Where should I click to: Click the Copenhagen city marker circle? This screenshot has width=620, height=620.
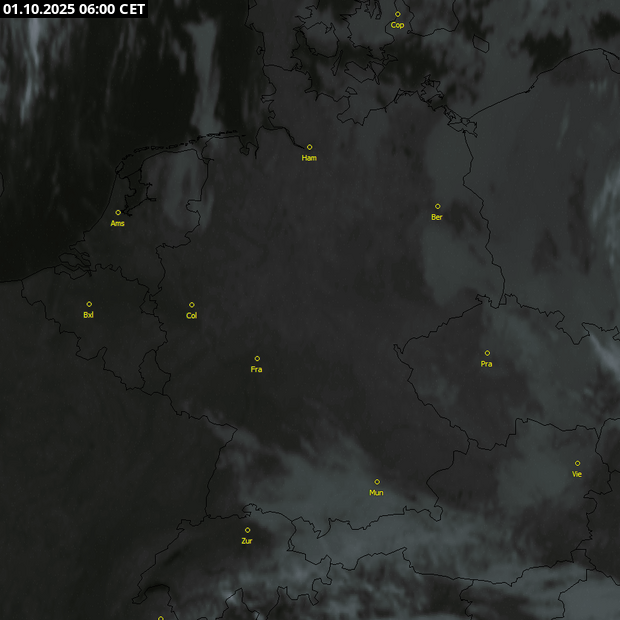pos(397,14)
